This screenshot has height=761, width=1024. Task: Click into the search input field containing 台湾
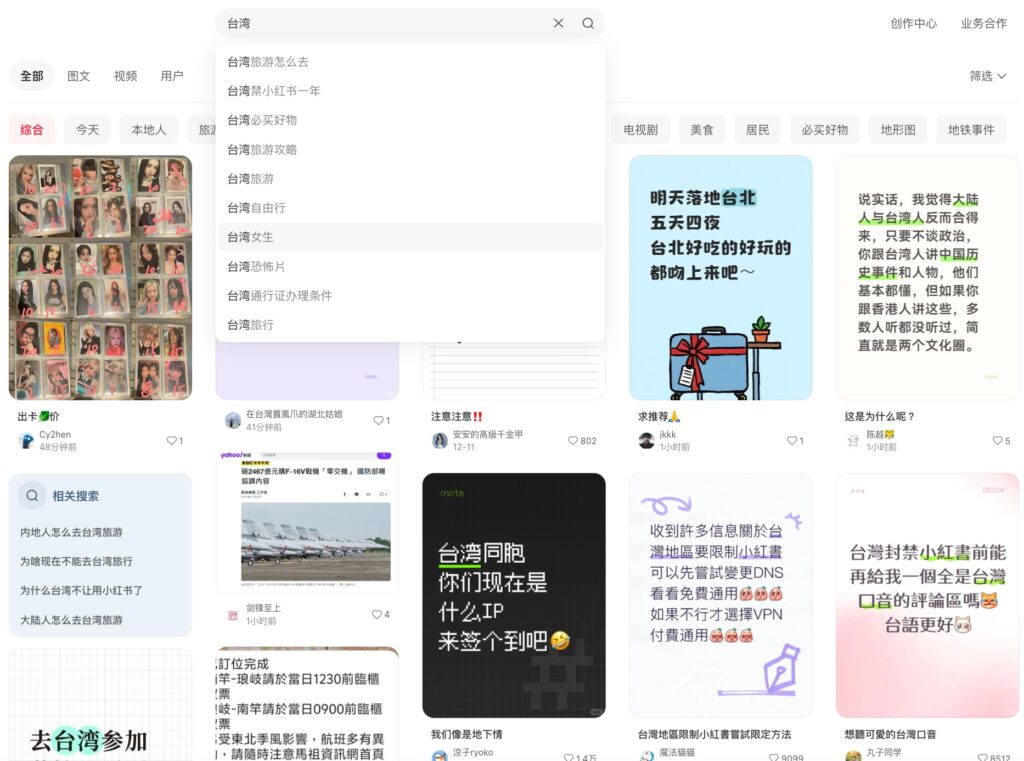click(380, 23)
